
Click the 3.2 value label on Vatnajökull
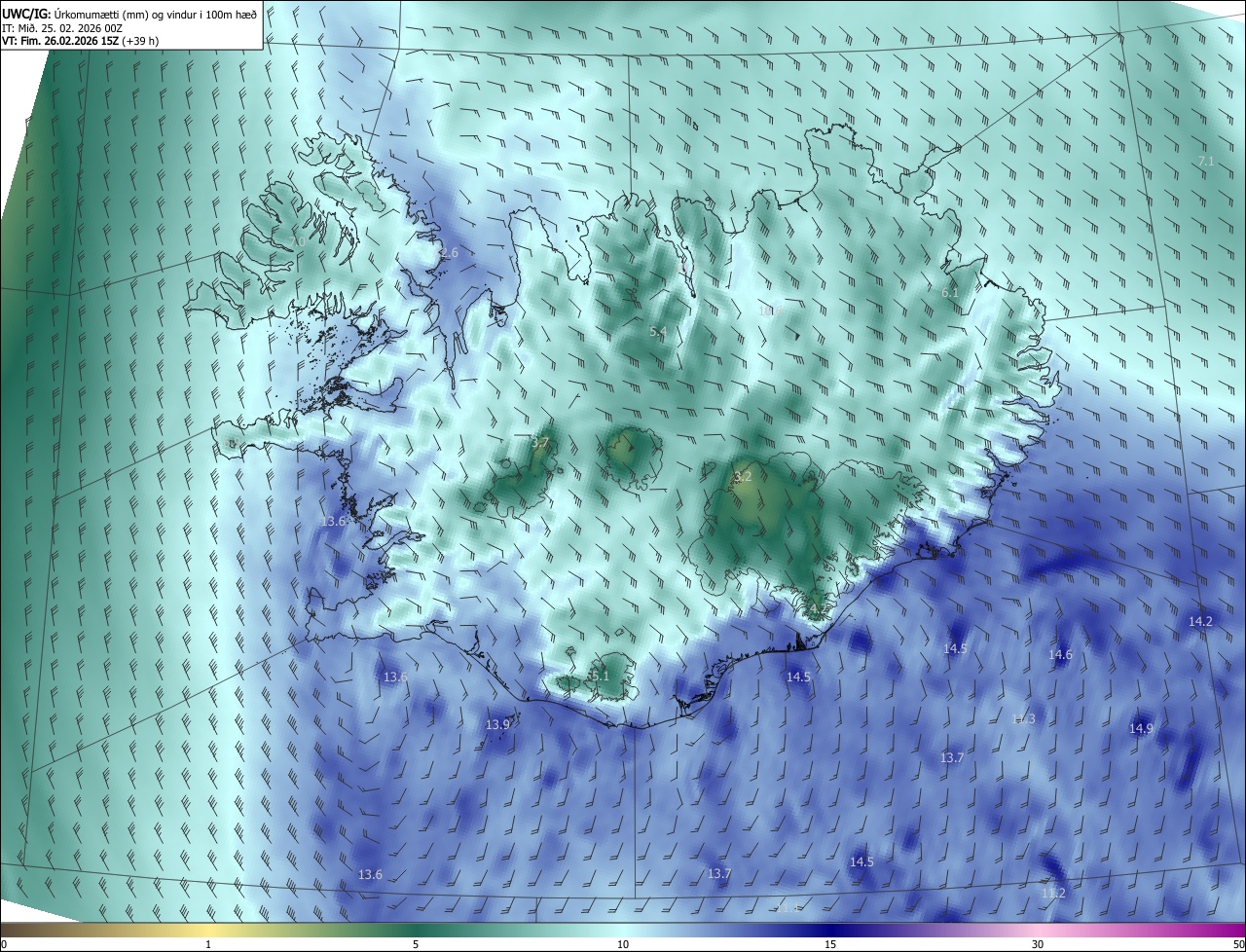(x=743, y=477)
